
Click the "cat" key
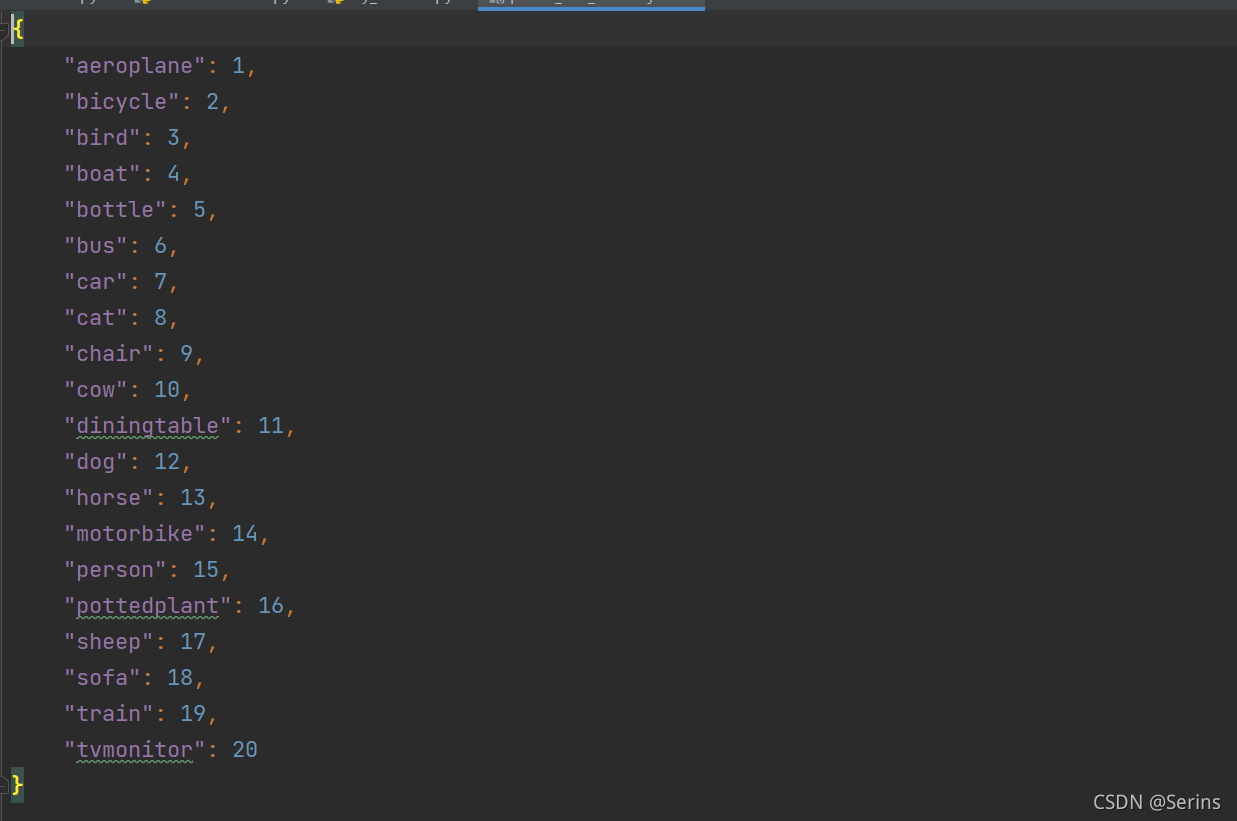(x=96, y=318)
